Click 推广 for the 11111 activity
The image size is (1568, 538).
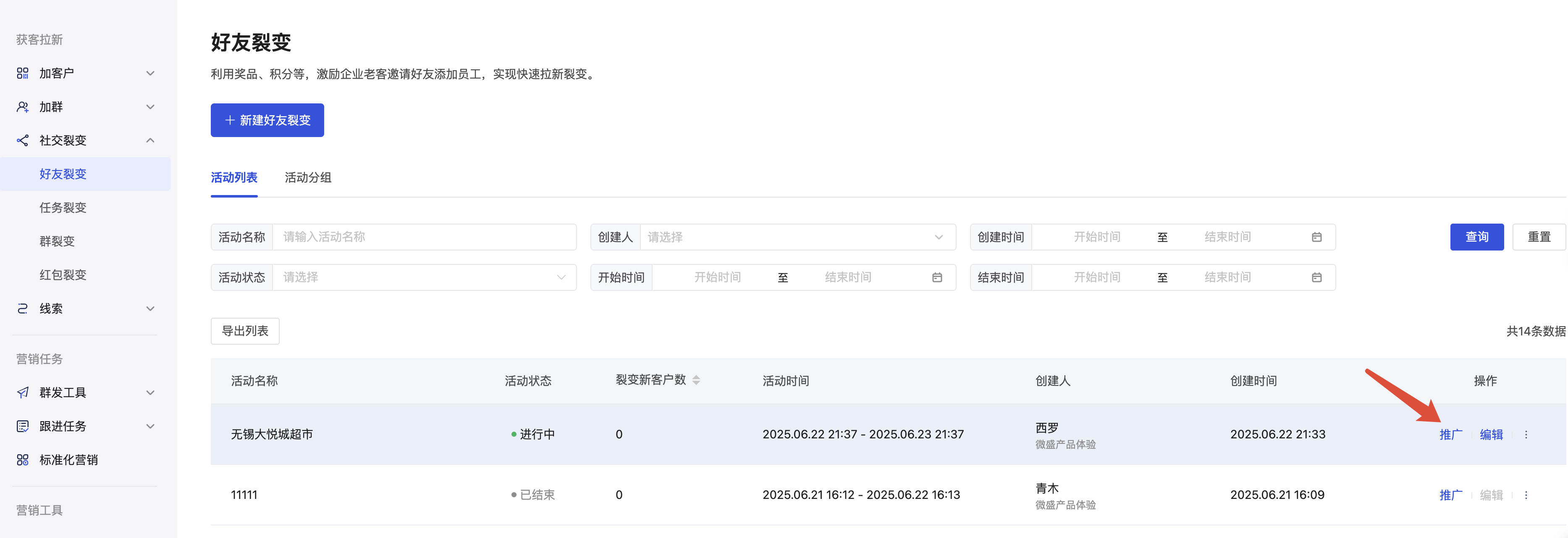[1450, 495]
